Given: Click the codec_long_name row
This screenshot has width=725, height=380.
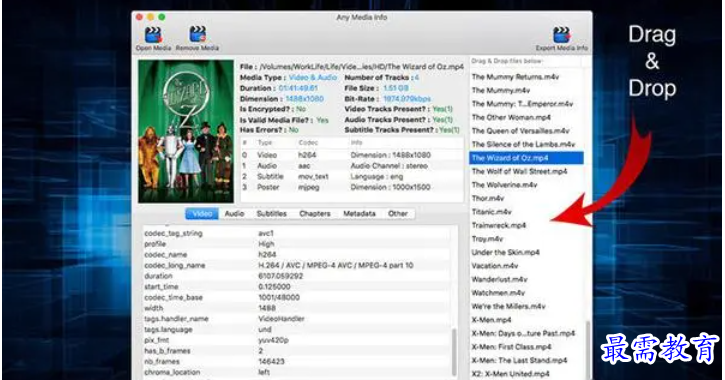Looking at the screenshot, I should (x=296, y=265).
